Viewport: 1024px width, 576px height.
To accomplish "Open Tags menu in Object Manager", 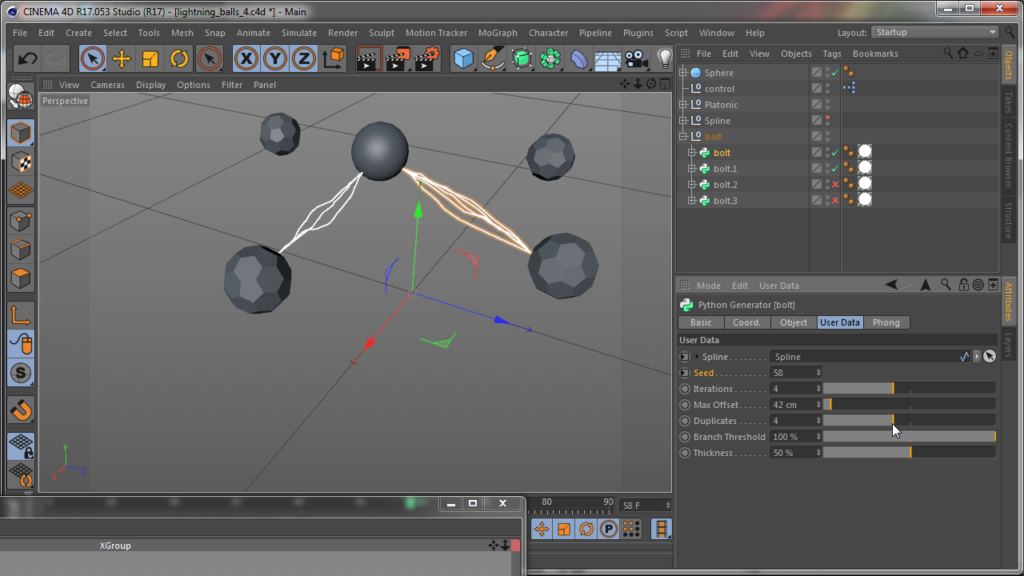I will pyautogui.click(x=831, y=54).
